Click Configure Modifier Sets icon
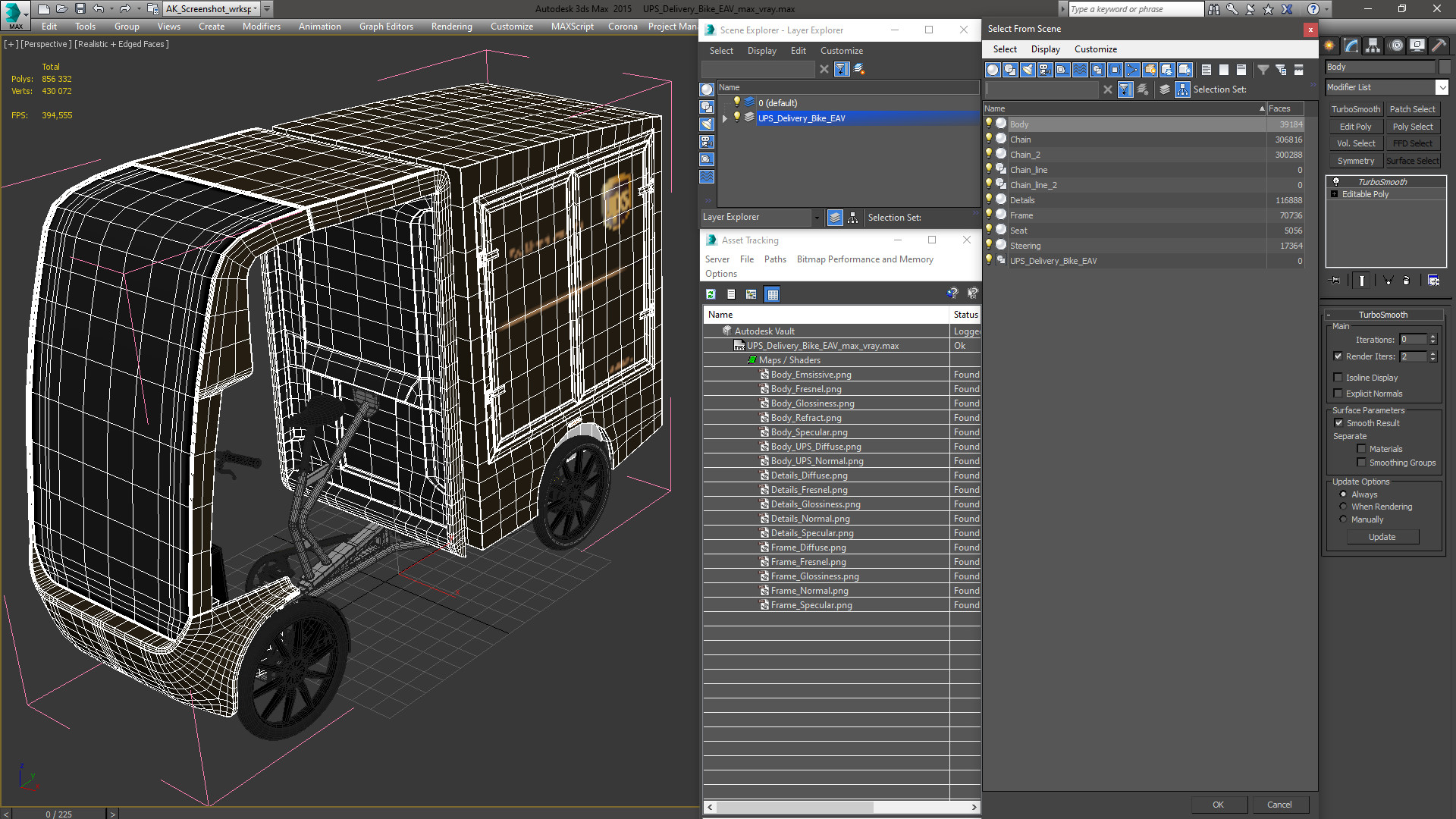The image size is (1456, 819). coord(1433,281)
